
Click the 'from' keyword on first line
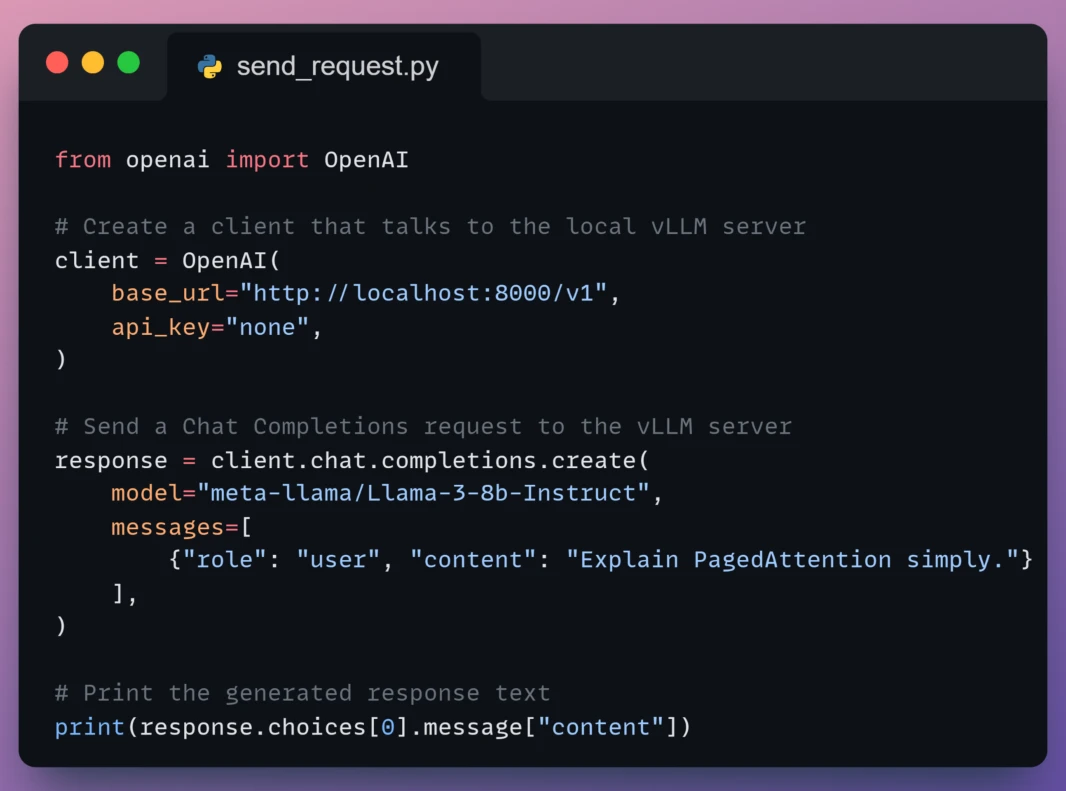tap(83, 160)
